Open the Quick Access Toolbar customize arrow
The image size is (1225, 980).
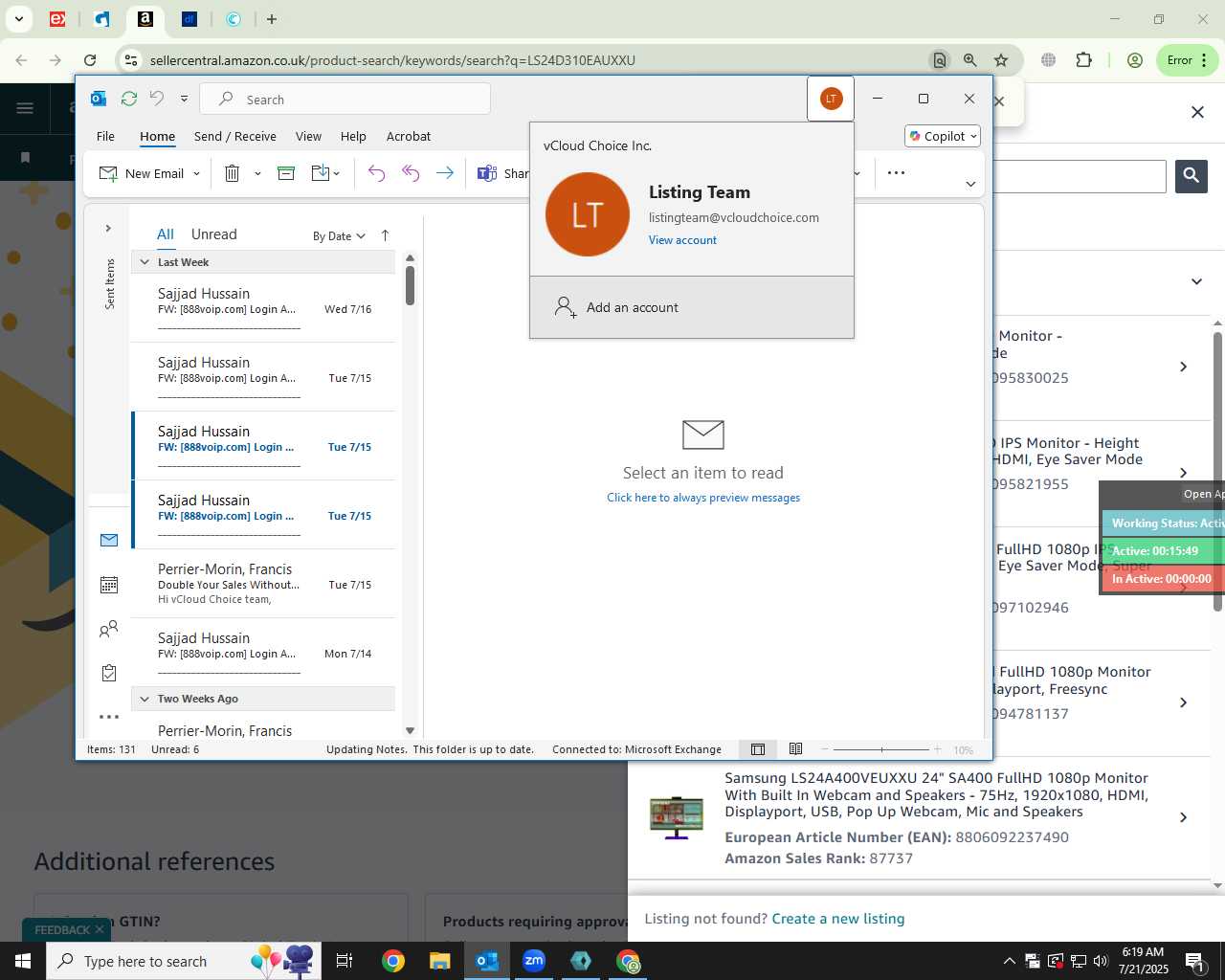[x=184, y=99]
